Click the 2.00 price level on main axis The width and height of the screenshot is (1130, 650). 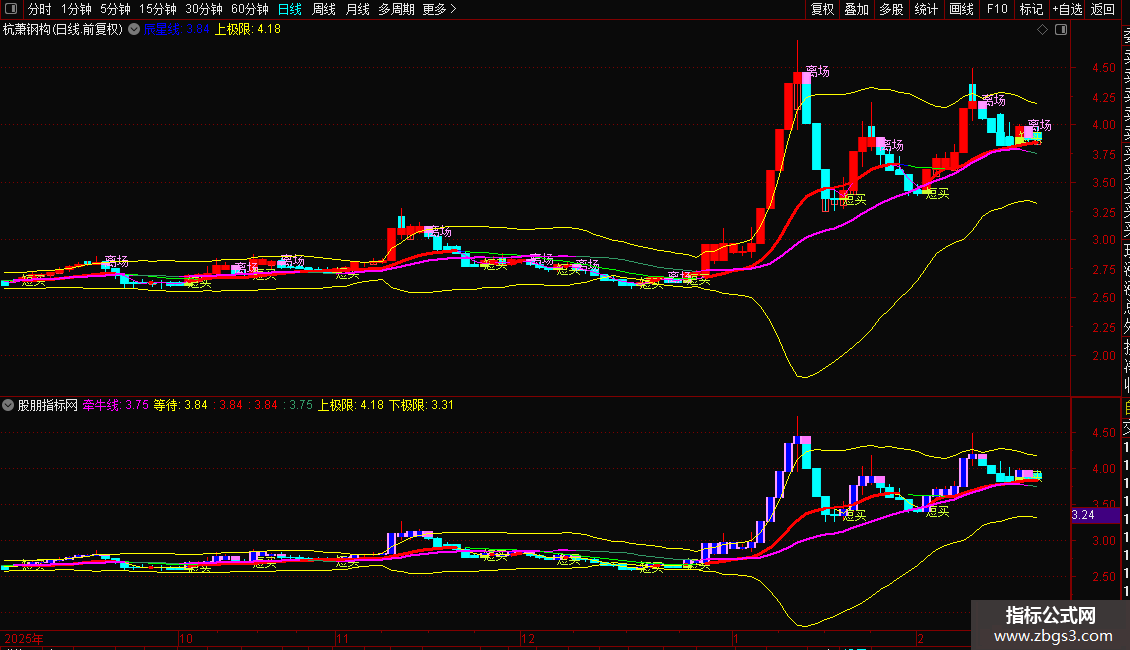pyautogui.click(x=1104, y=355)
